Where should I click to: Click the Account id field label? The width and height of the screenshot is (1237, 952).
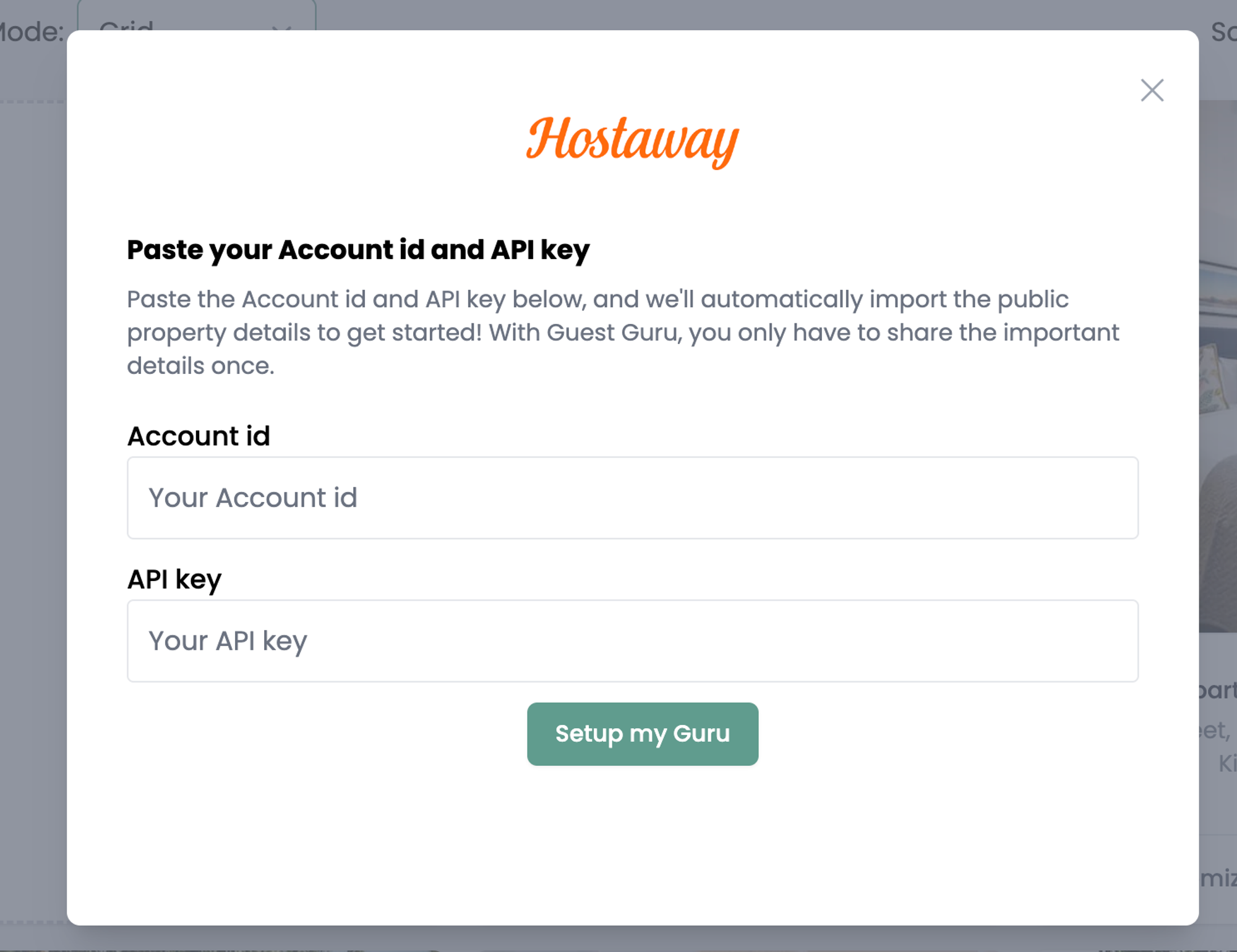(x=199, y=436)
